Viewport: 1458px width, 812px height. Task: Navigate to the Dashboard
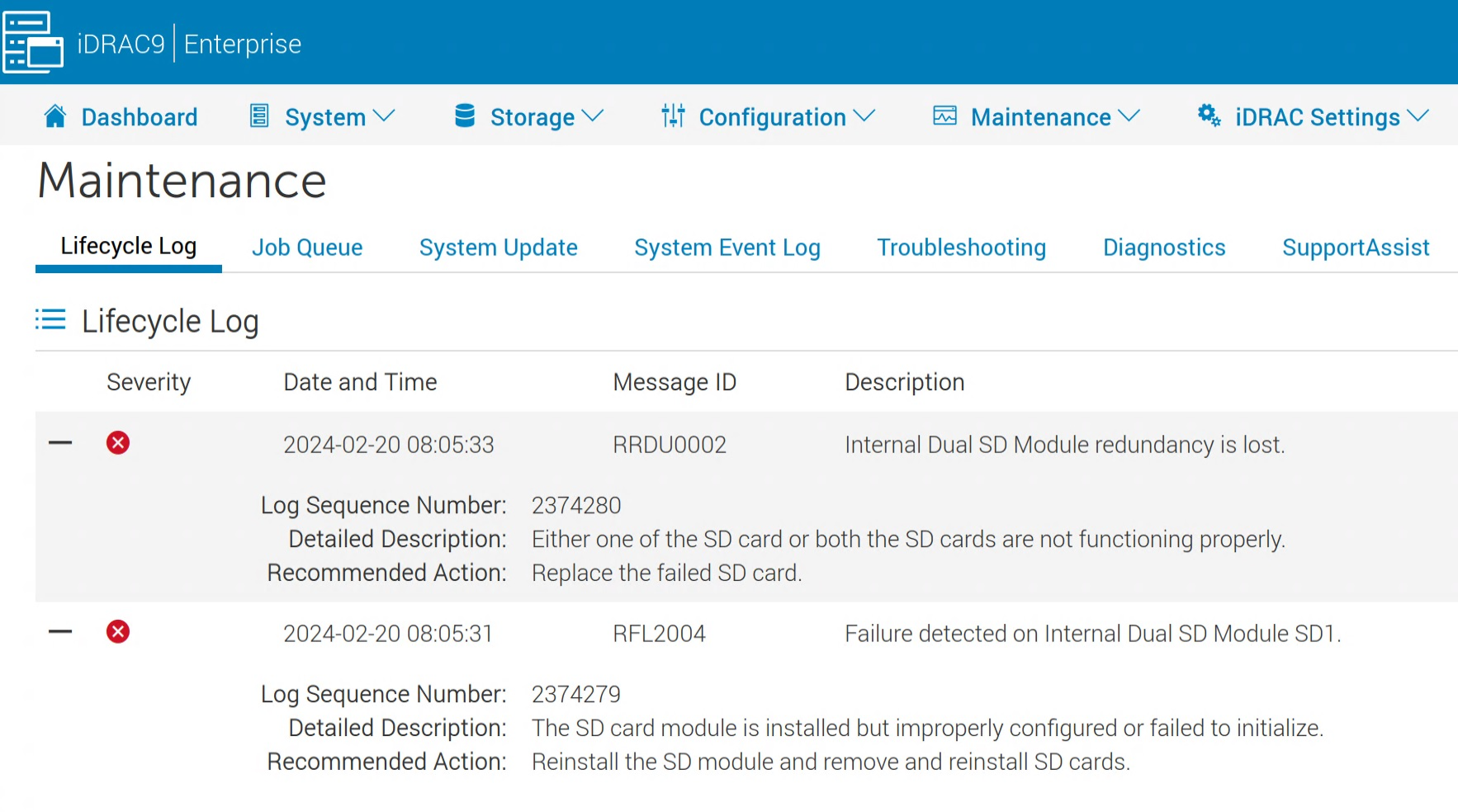point(139,116)
